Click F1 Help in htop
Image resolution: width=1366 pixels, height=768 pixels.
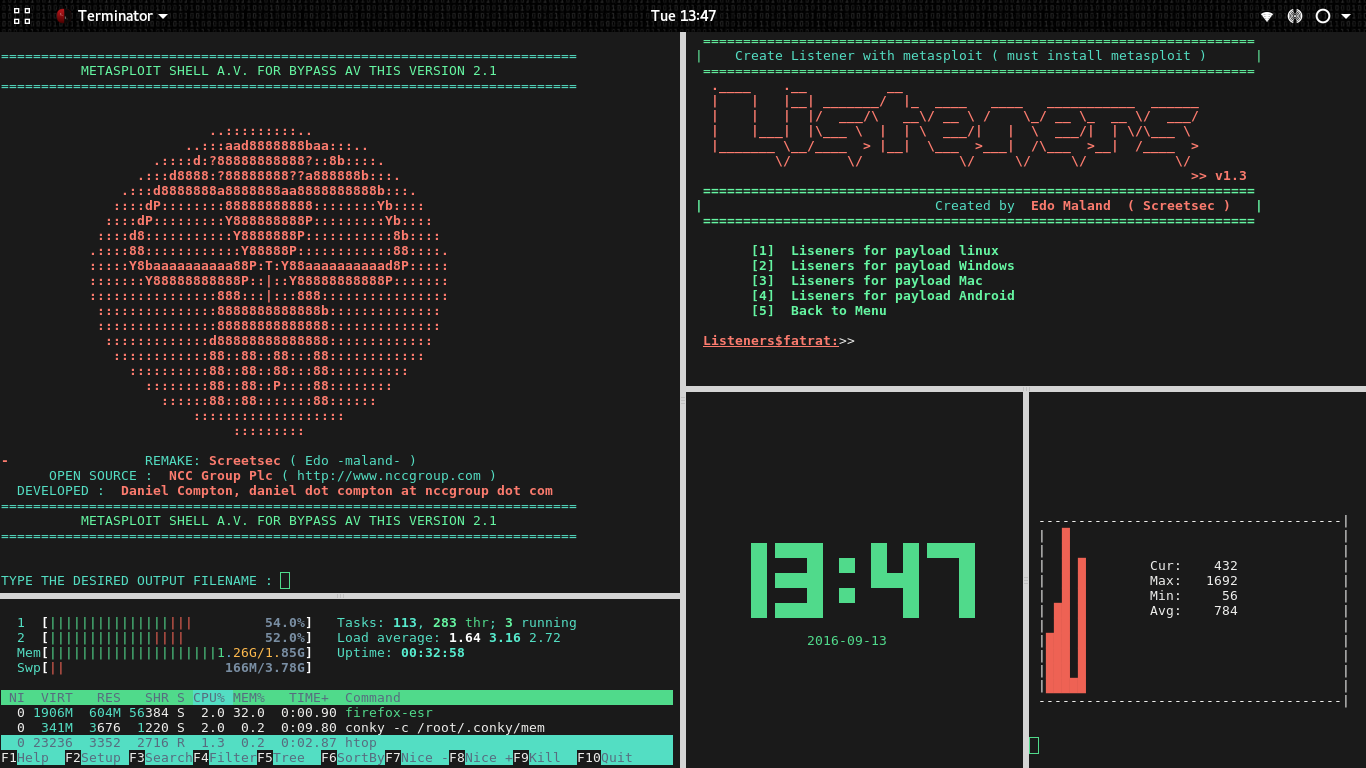tap(25, 758)
